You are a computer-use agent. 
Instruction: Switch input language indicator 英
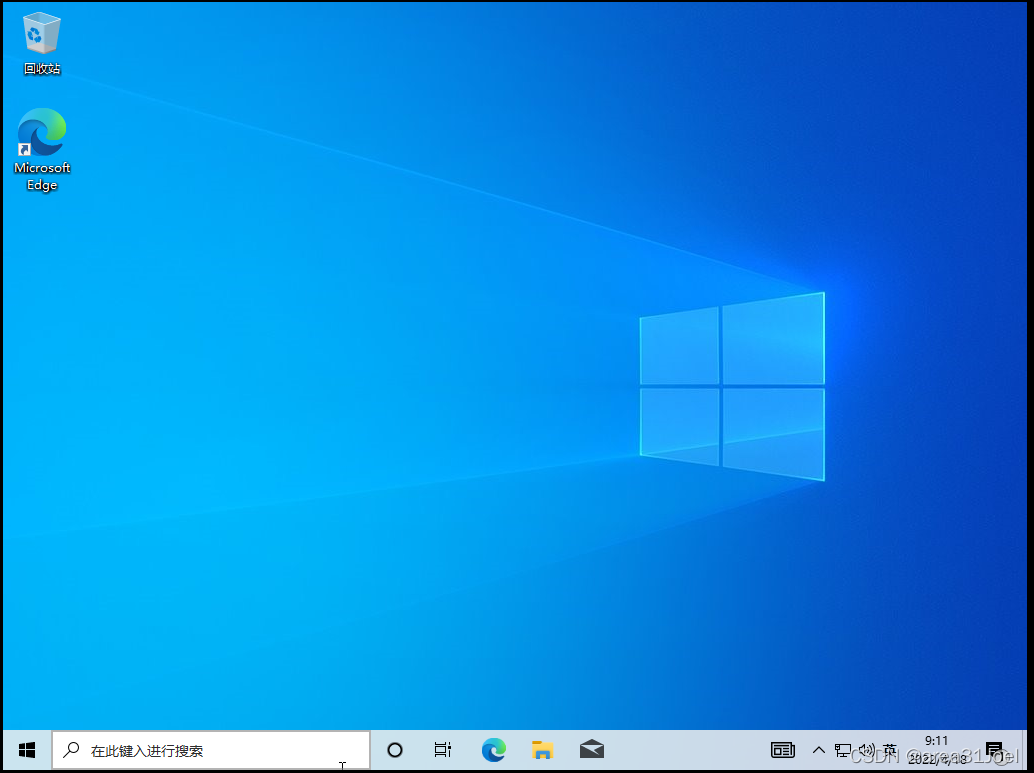coord(890,750)
